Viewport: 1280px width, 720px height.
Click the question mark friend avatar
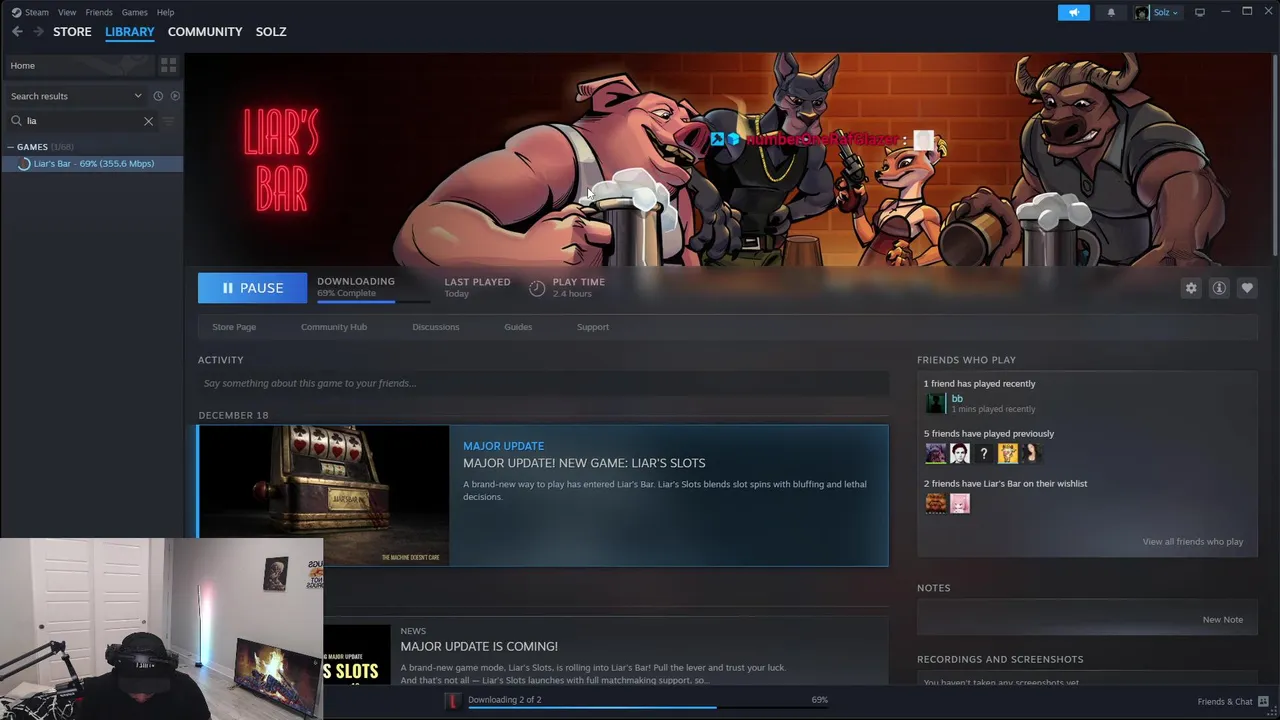[x=984, y=453]
